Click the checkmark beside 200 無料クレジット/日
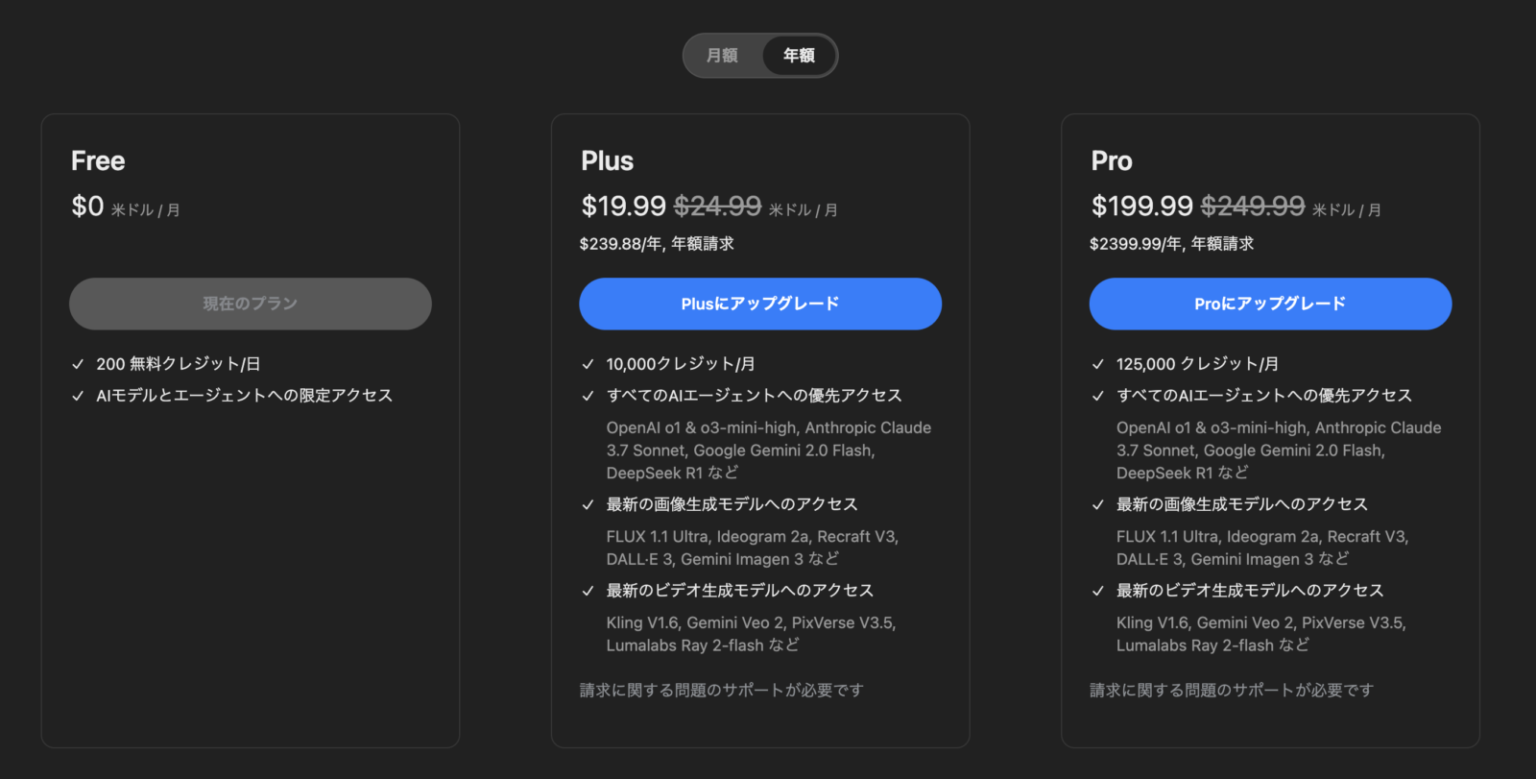Screen dimensions: 1536x779 click(79, 364)
